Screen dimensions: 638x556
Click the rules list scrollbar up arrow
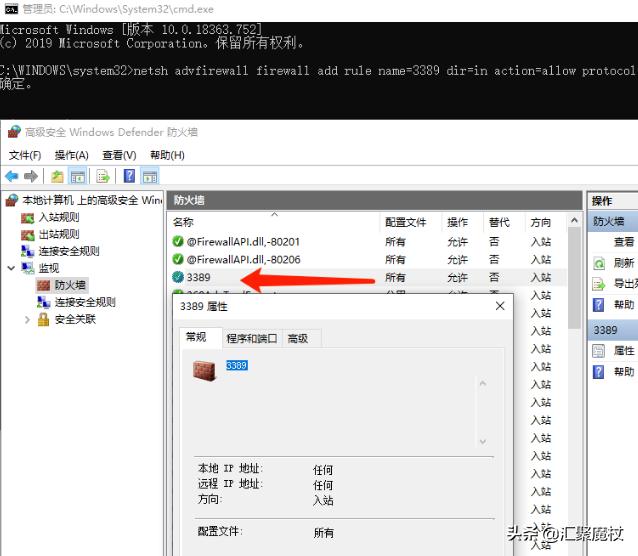pos(574,221)
